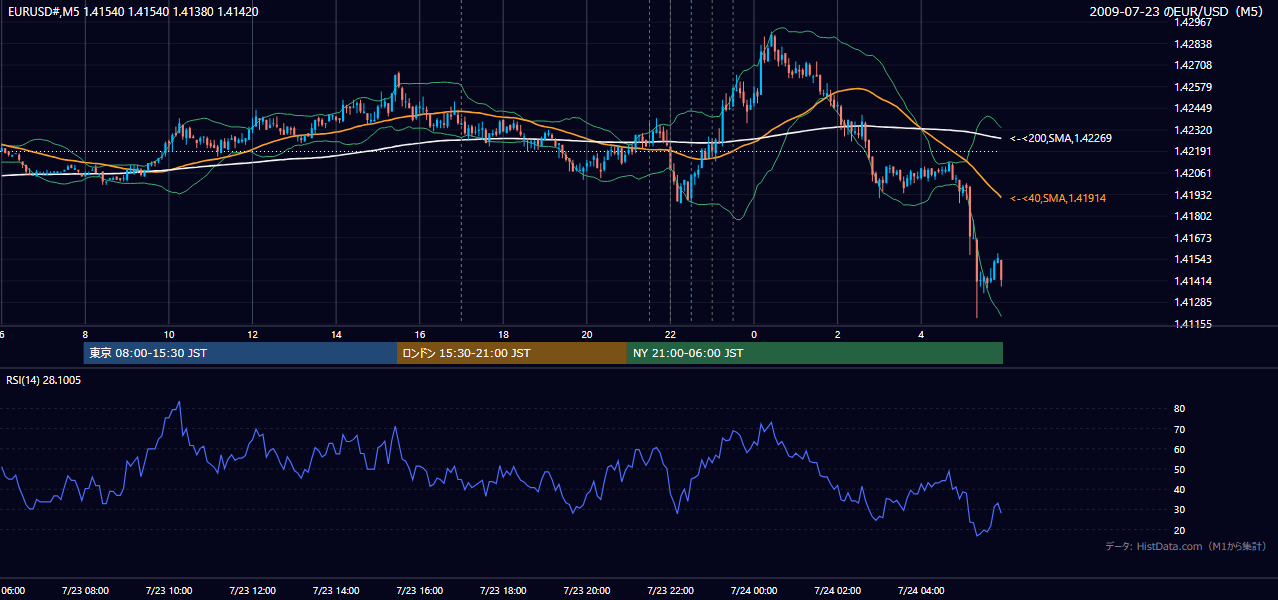This screenshot has height=600, width=1278.
Task: Click the RSI scale value 30
Action: point(1180,510)
